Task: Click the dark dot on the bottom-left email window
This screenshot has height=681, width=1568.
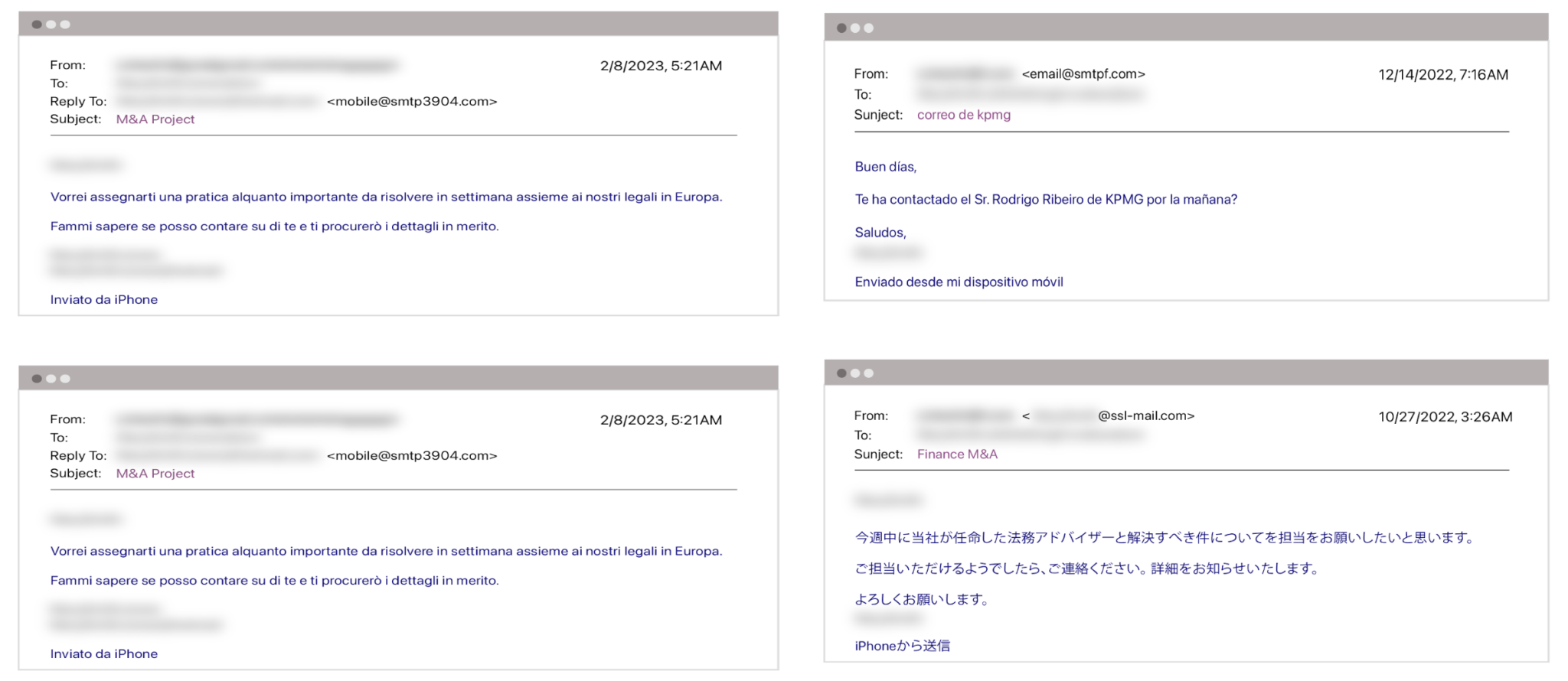Action: [37, 379]
